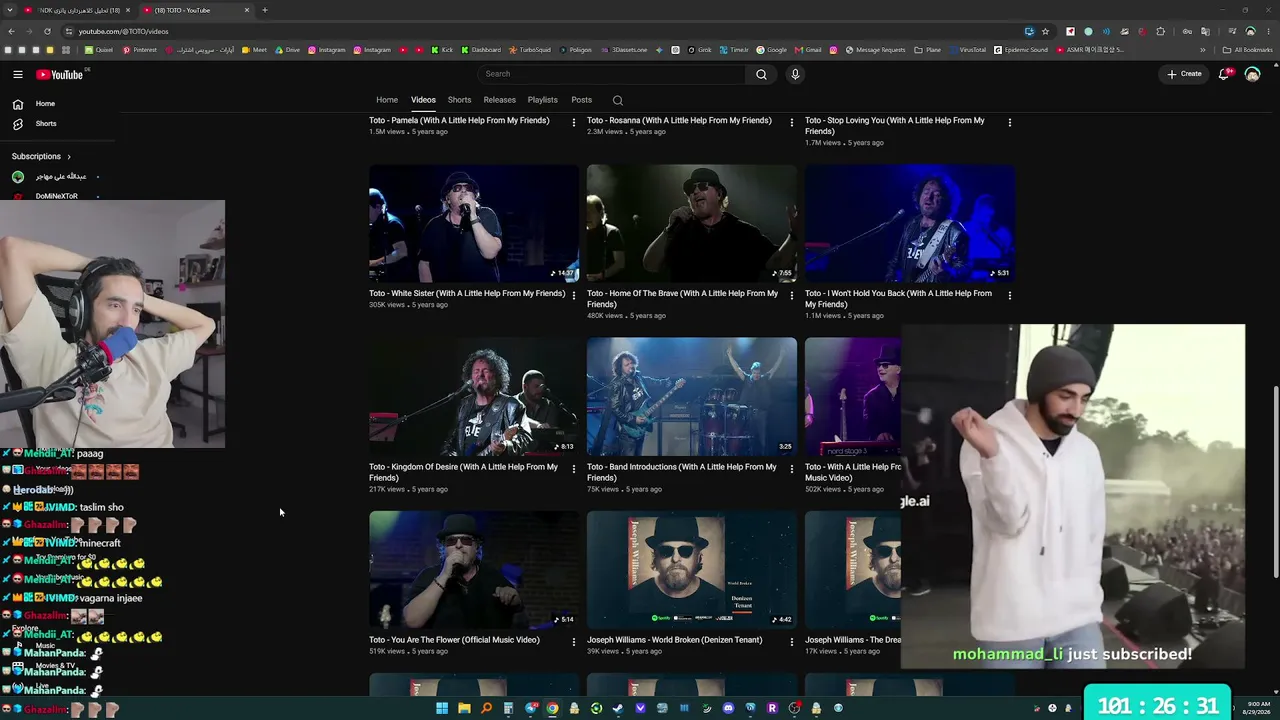Viewport: 1280px width, 720px height.
Task: Play the You Are The Flower thumbnail
Action: [474, 569]
